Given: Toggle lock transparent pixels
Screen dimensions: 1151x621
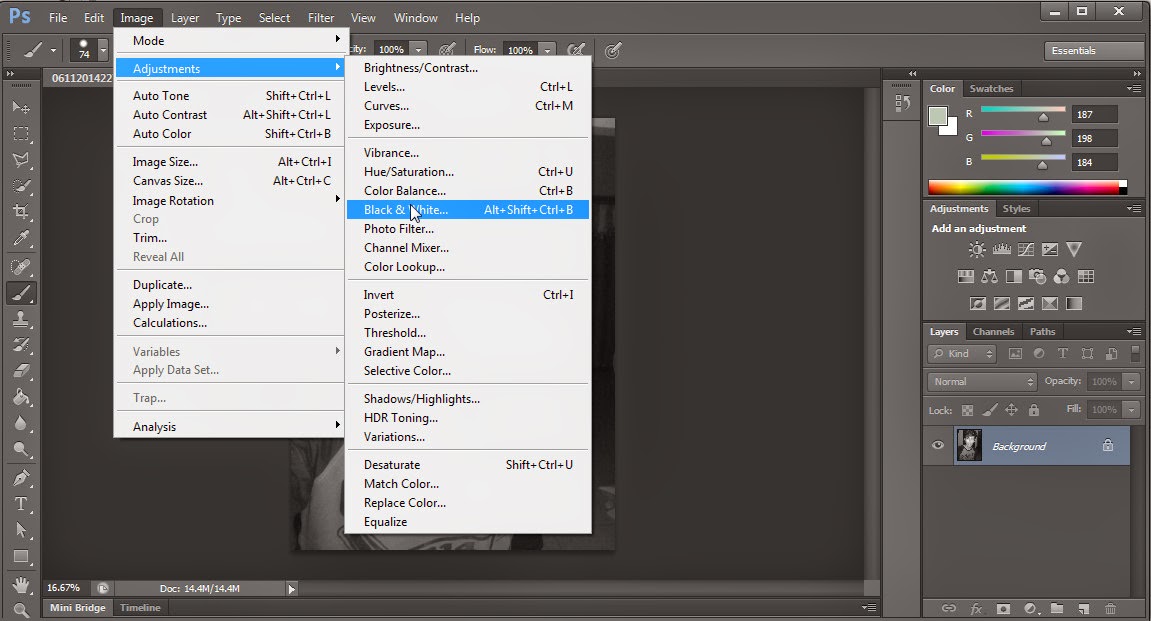Looking at the screenshot, I should pyautogui.click(x=967, y=410).
